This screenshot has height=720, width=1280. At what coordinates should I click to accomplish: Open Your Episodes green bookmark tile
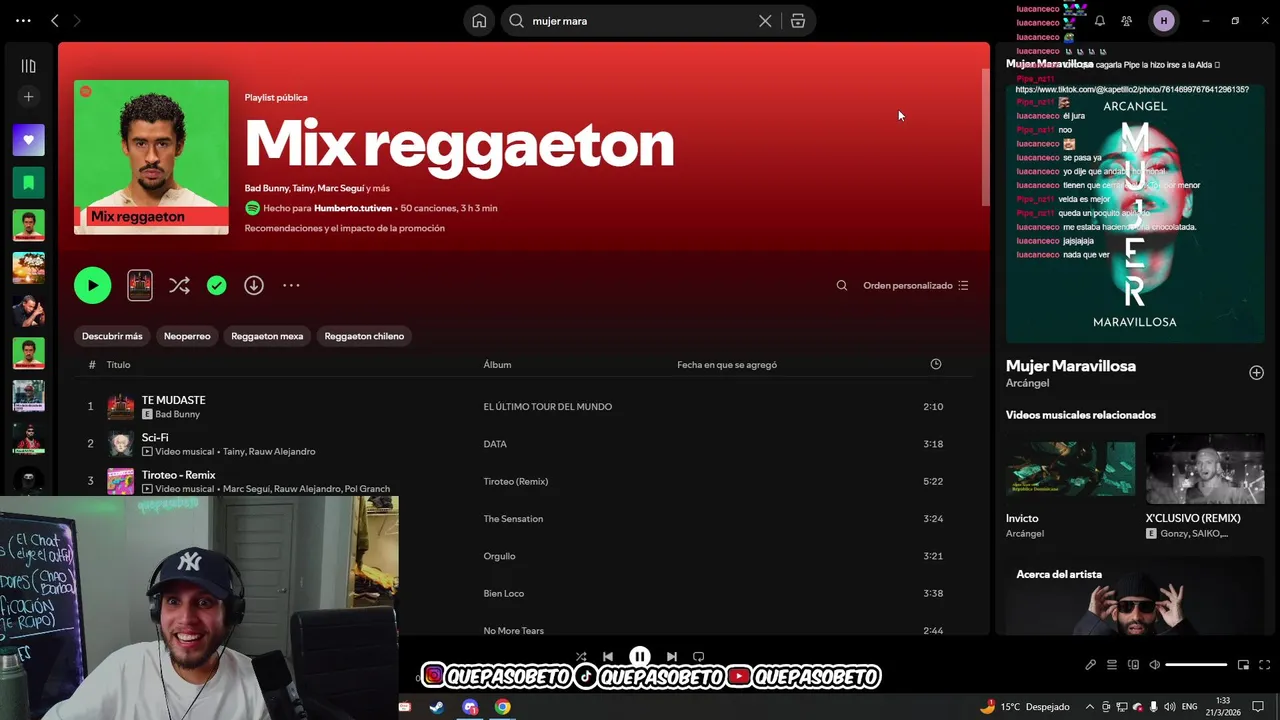click(29, 183)
